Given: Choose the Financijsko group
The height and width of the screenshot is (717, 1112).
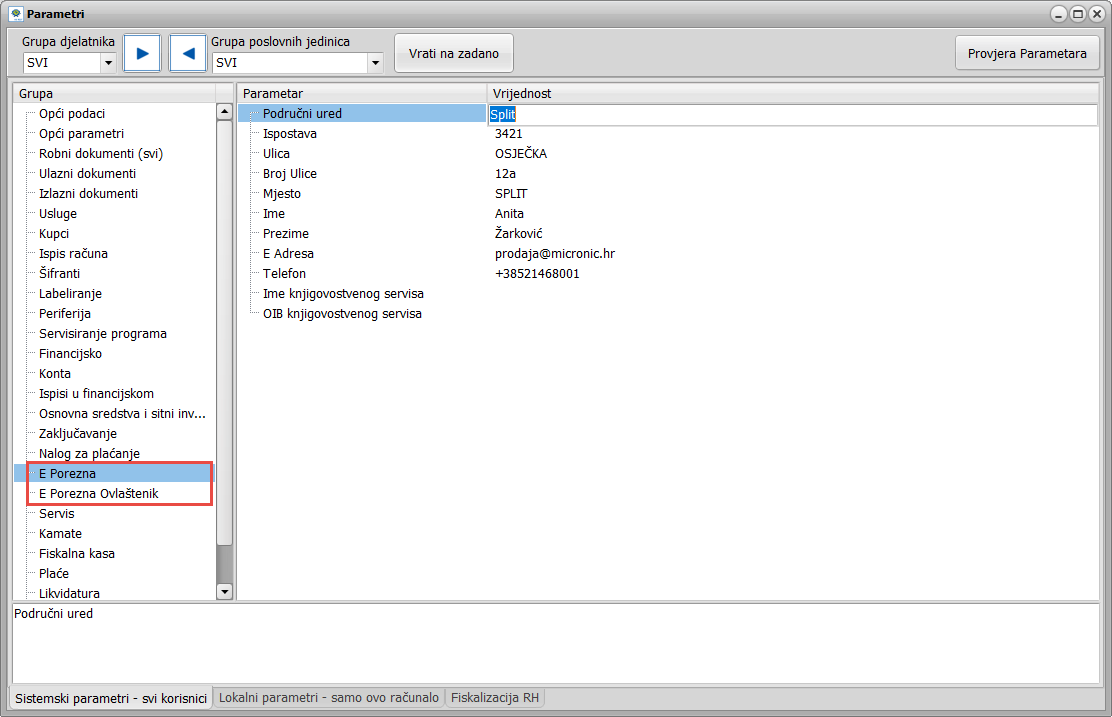Looking at the screenshot, I should [x=70, y=354].
